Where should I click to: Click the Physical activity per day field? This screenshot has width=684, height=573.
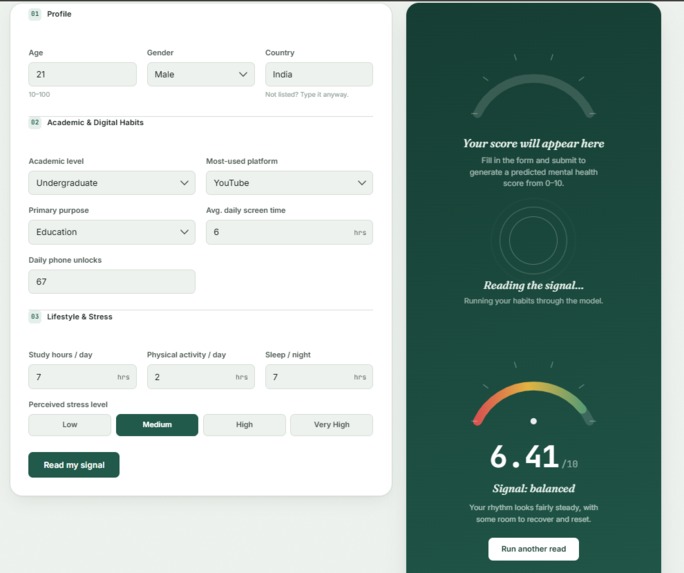click(x=201, y=377)
